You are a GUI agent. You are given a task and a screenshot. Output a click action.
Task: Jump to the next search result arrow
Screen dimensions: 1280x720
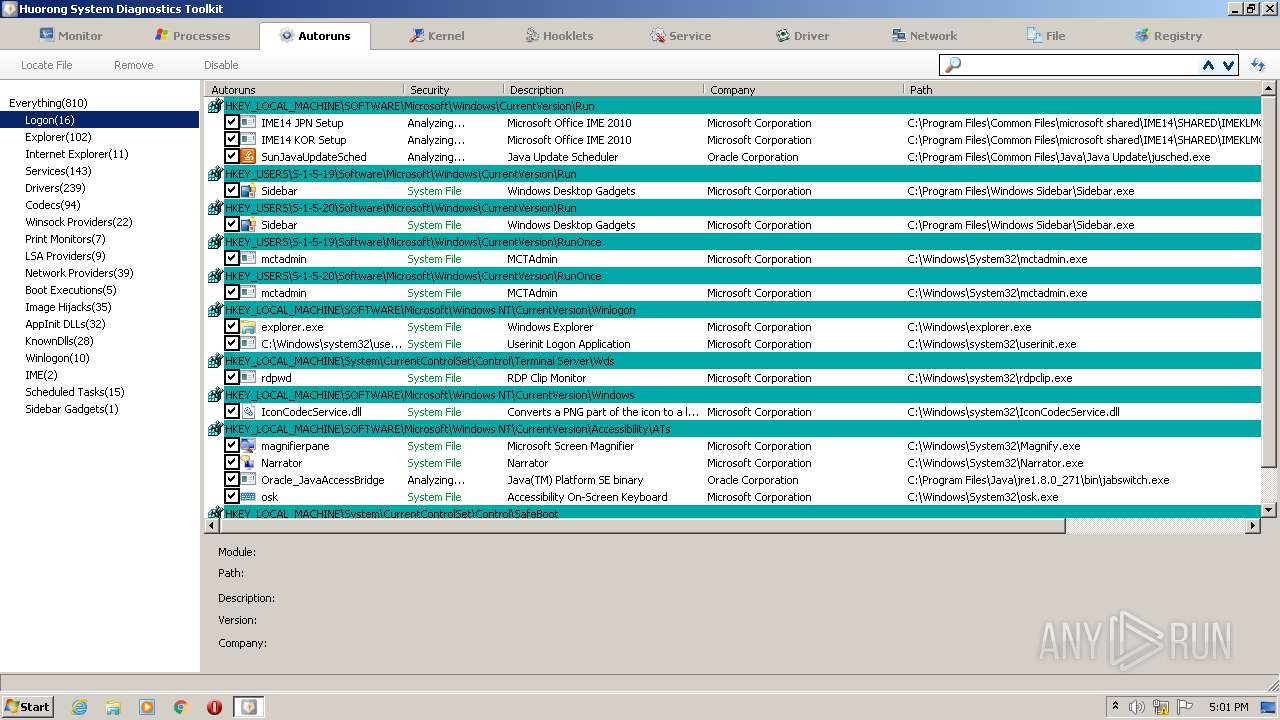coord(1229,65)
